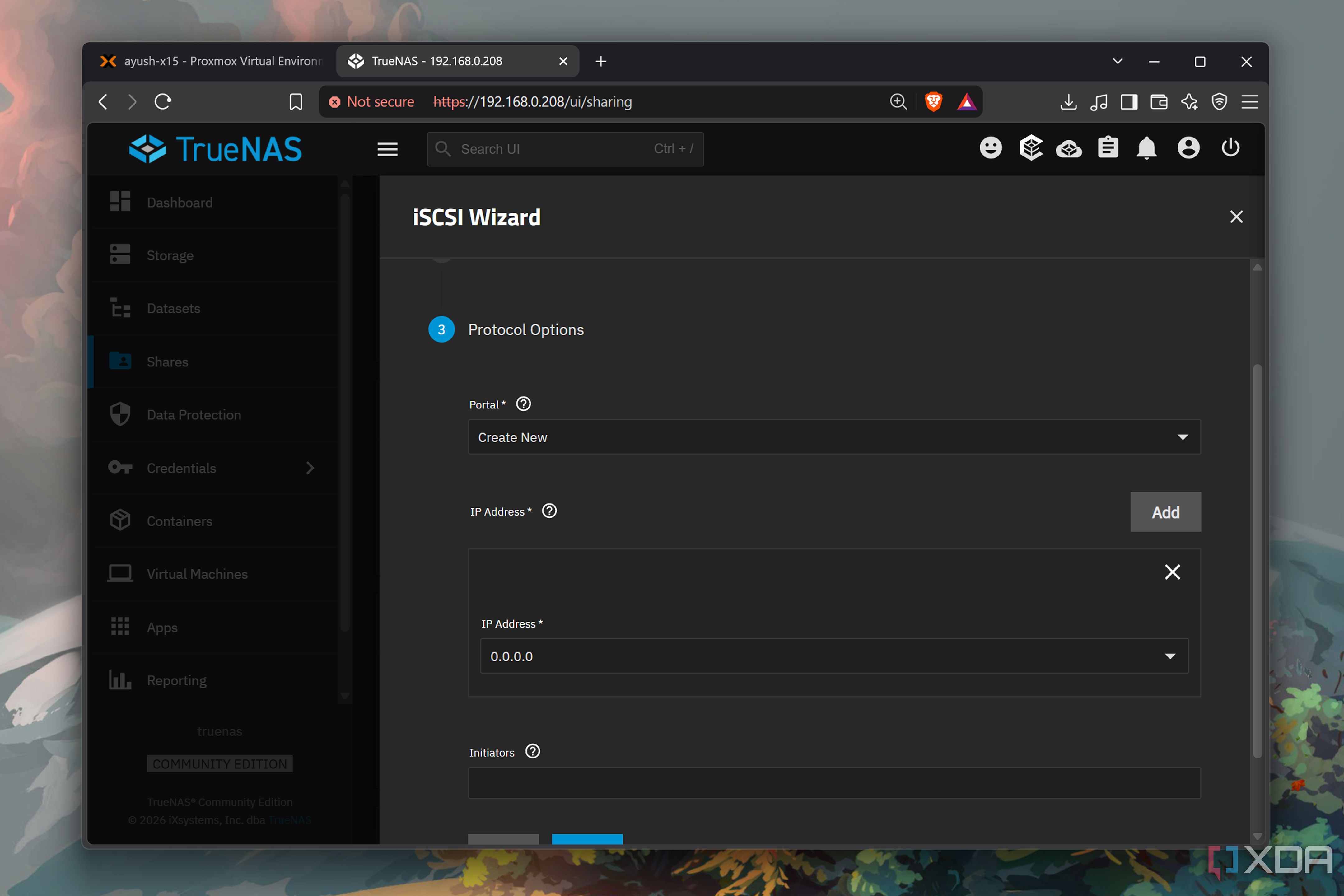The height and width of the screenshot is (896, 1344).
Task: Open the browser main menu icon
Action: [1250, 102]
